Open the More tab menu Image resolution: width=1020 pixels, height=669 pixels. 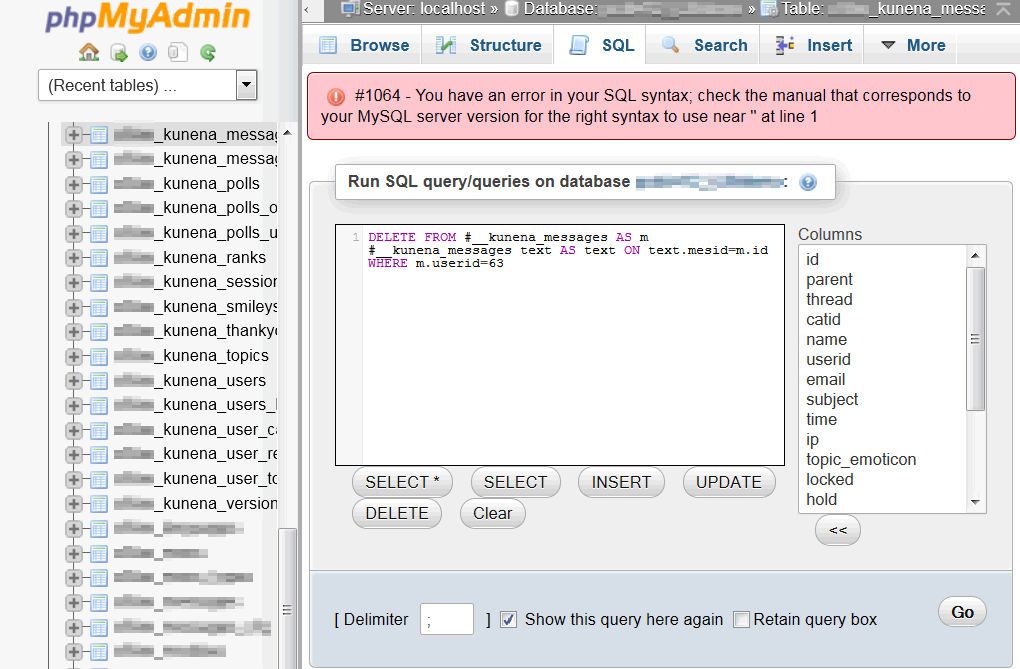click(x=913, y=46)
